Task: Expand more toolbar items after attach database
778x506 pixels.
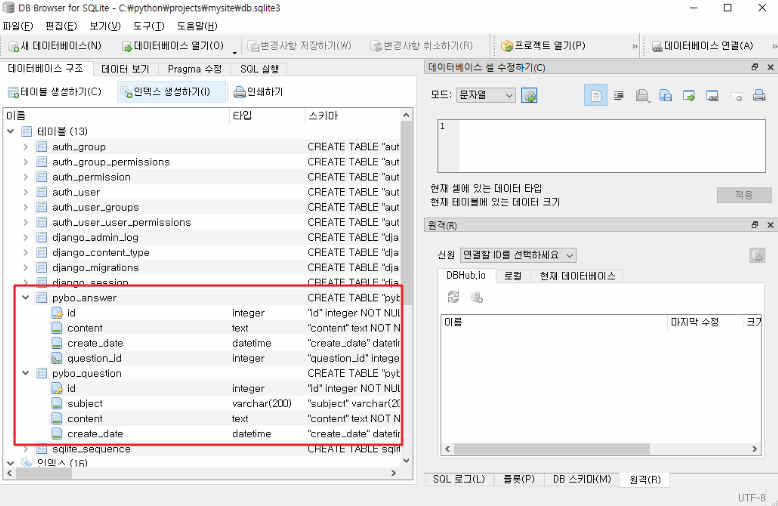Action: pyautogui.click(x=774, y=46)
